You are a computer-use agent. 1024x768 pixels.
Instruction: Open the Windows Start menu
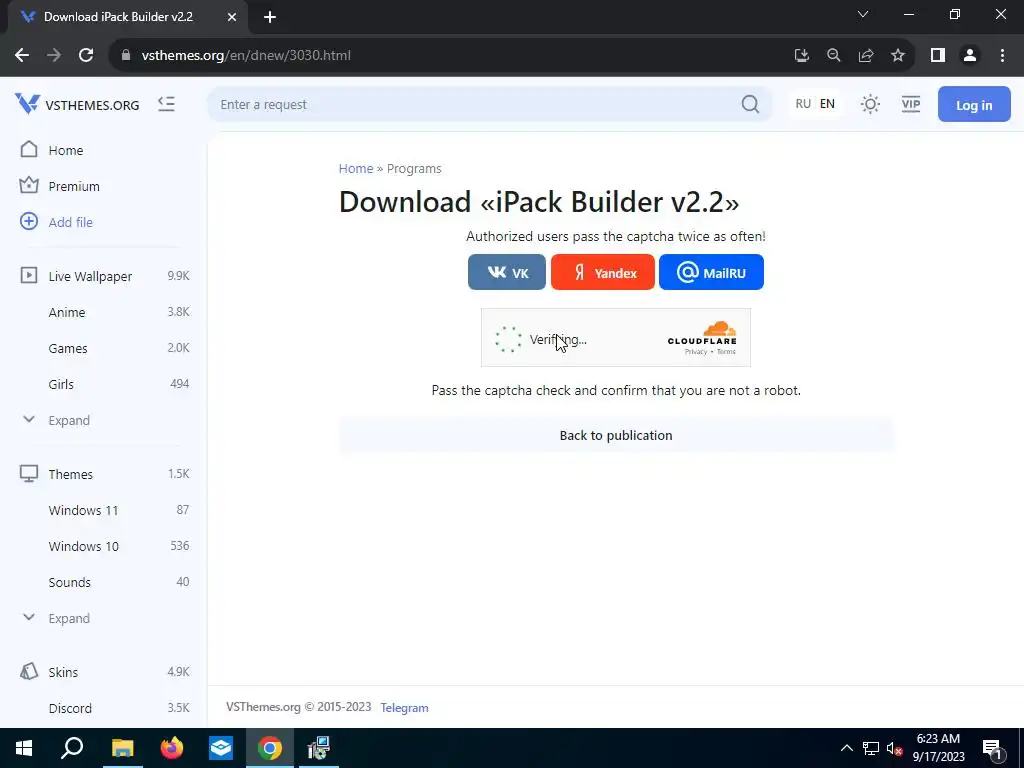coord(24,748)
